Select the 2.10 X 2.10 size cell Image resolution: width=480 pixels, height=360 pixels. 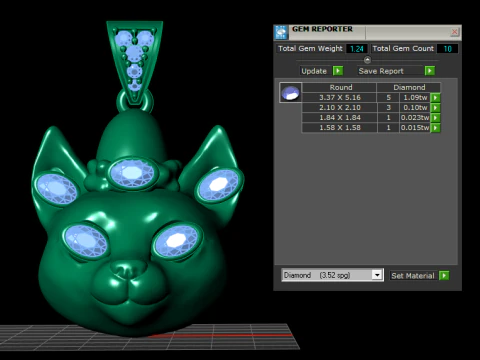pos(340,107)
